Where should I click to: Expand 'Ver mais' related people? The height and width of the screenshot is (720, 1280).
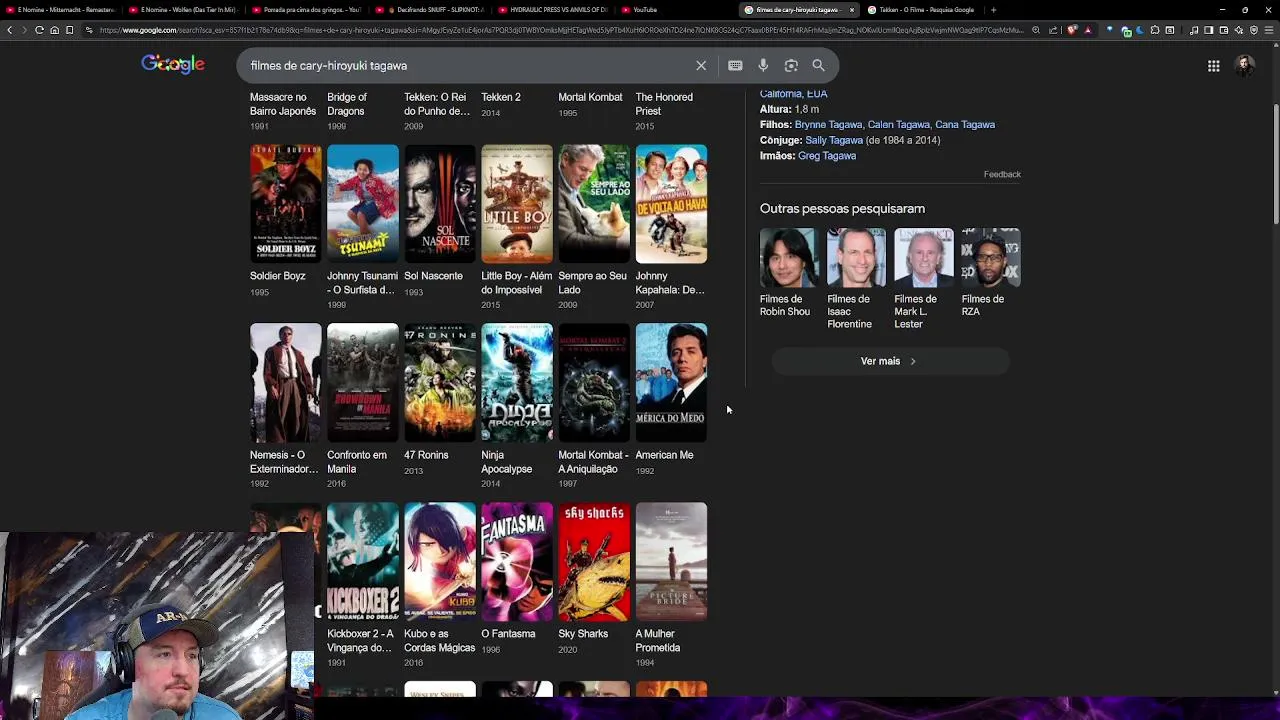coord(889,361)
